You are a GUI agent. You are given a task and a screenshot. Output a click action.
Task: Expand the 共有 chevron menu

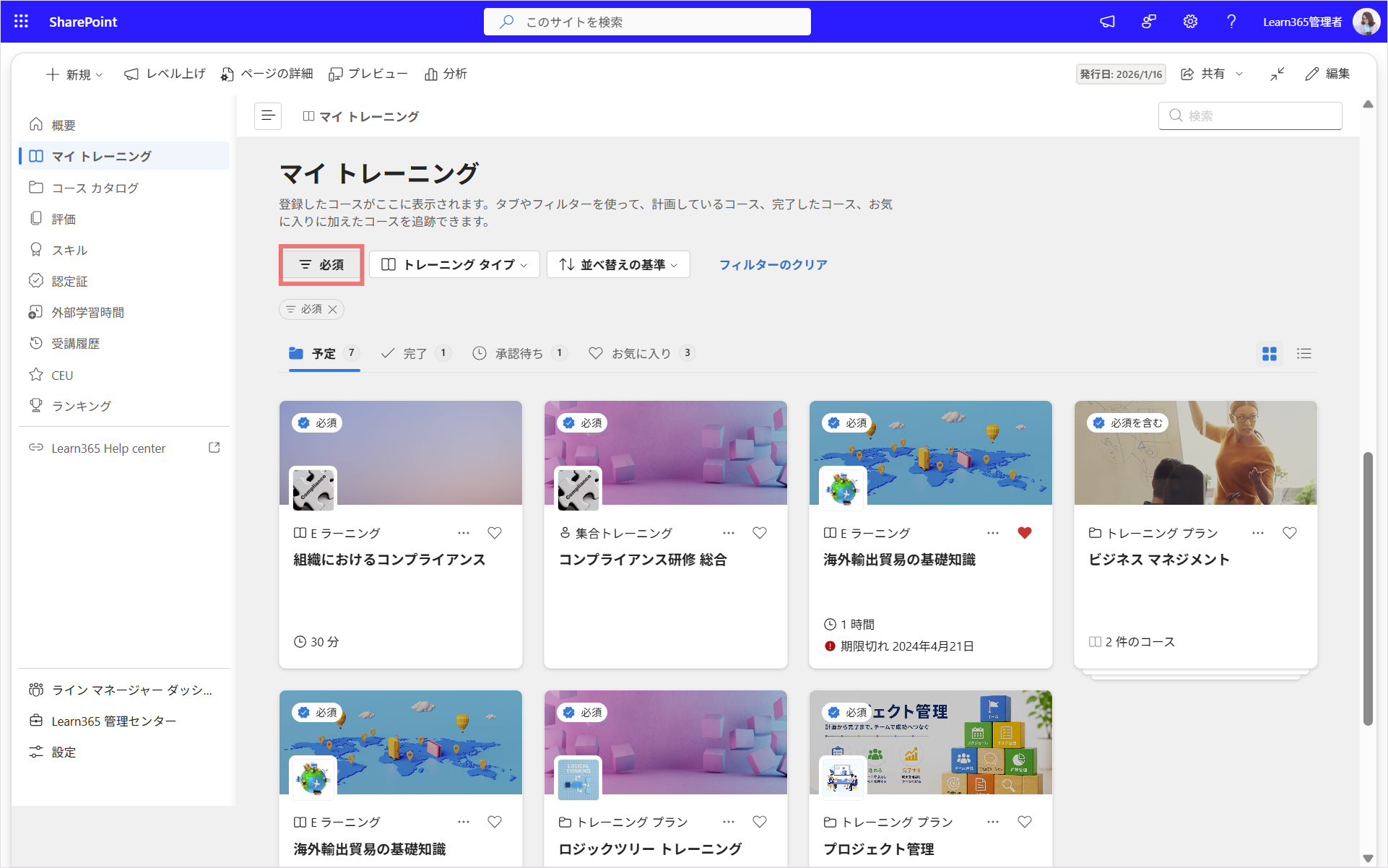(1239, 74)
